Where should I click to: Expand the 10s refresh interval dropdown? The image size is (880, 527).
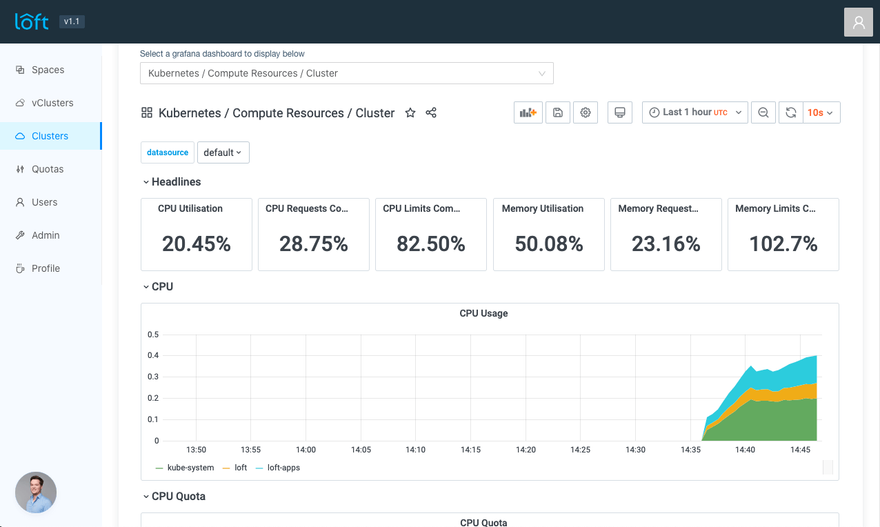(821, 113)
